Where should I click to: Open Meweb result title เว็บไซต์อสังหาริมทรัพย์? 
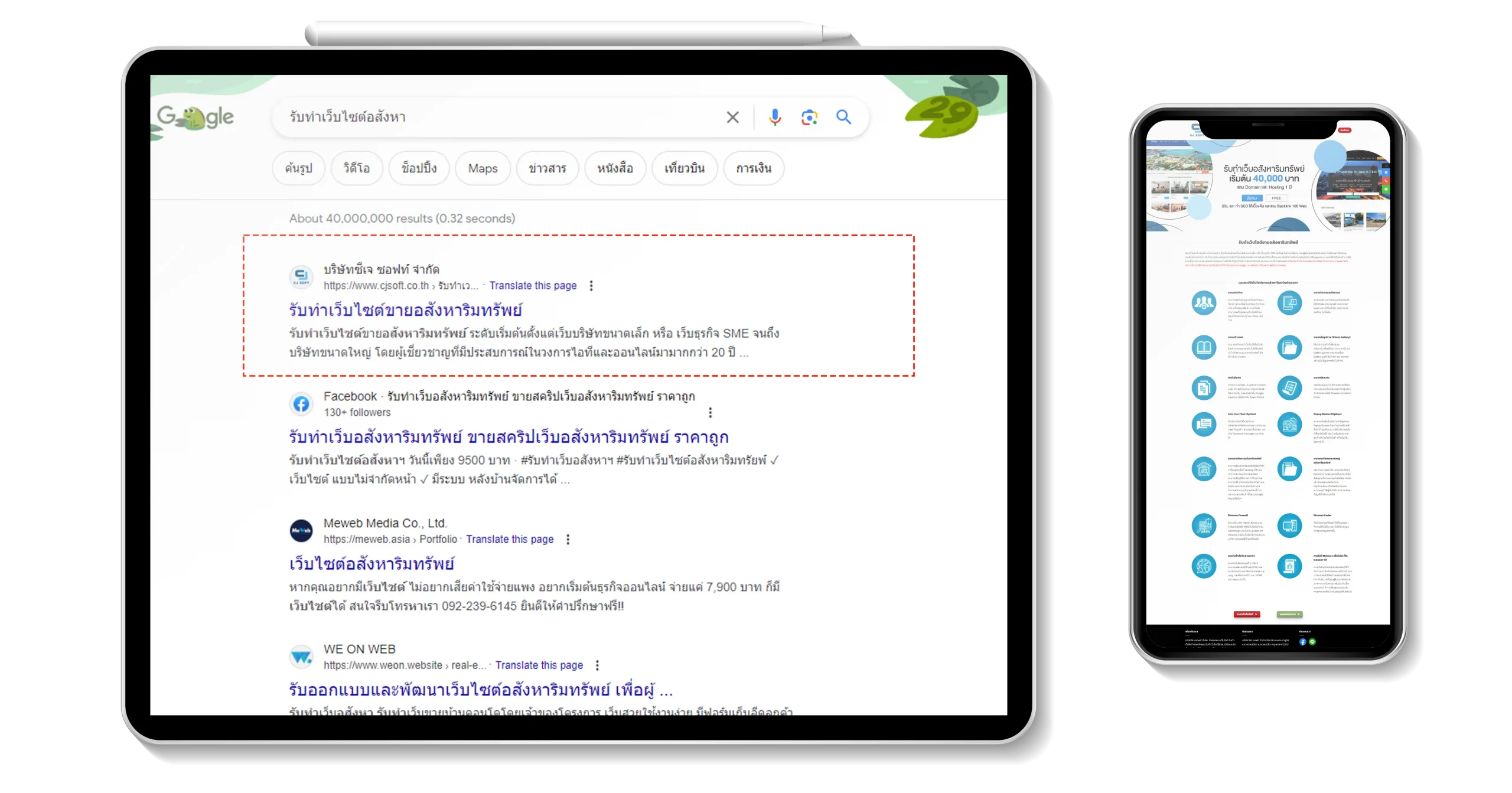pyautogui.click(x=372, y=563)
